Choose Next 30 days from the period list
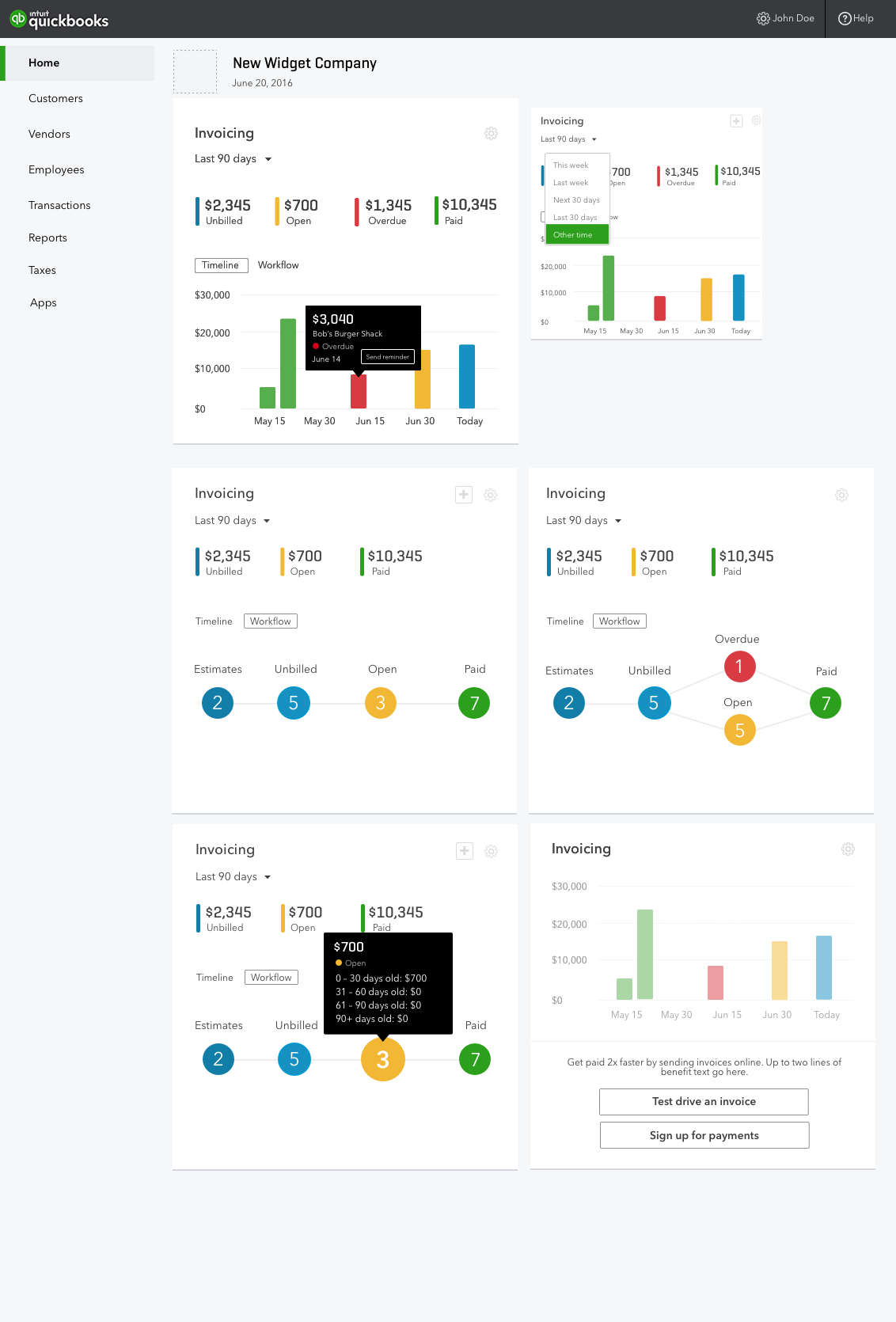 (577, 200)
